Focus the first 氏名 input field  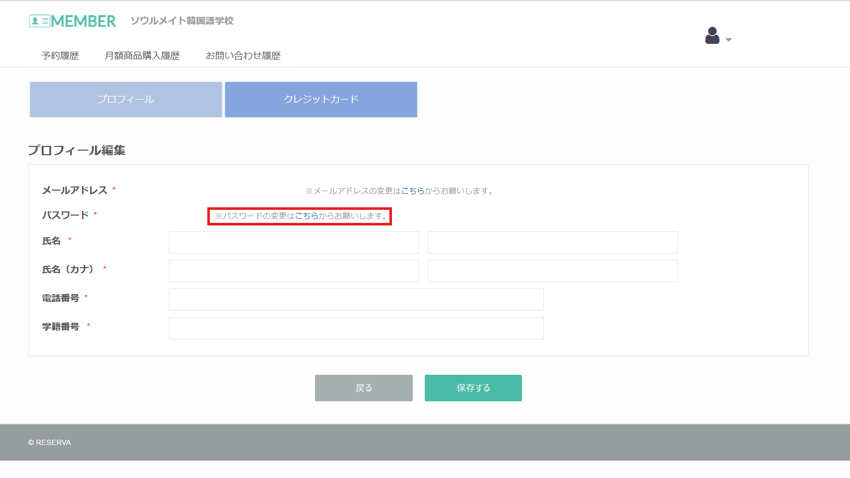coord(294,242)
